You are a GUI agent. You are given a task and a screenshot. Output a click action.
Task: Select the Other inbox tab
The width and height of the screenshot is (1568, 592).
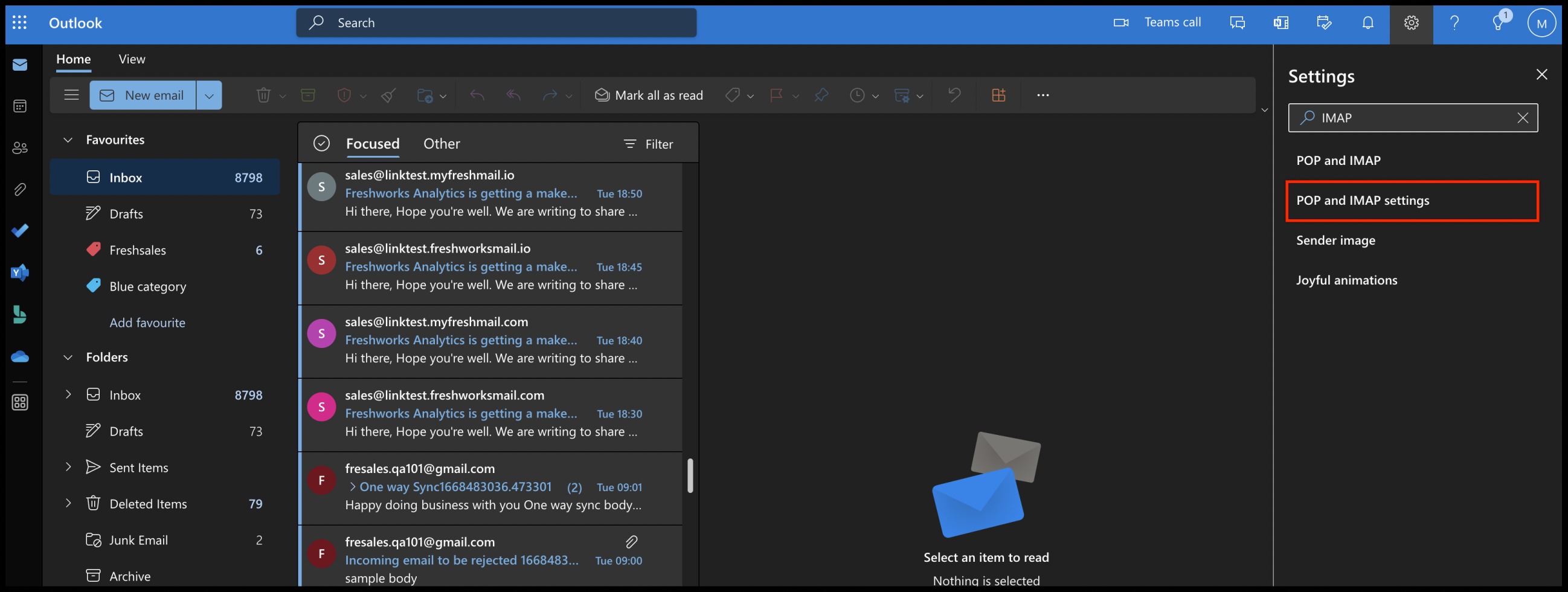tap(442, 144)
